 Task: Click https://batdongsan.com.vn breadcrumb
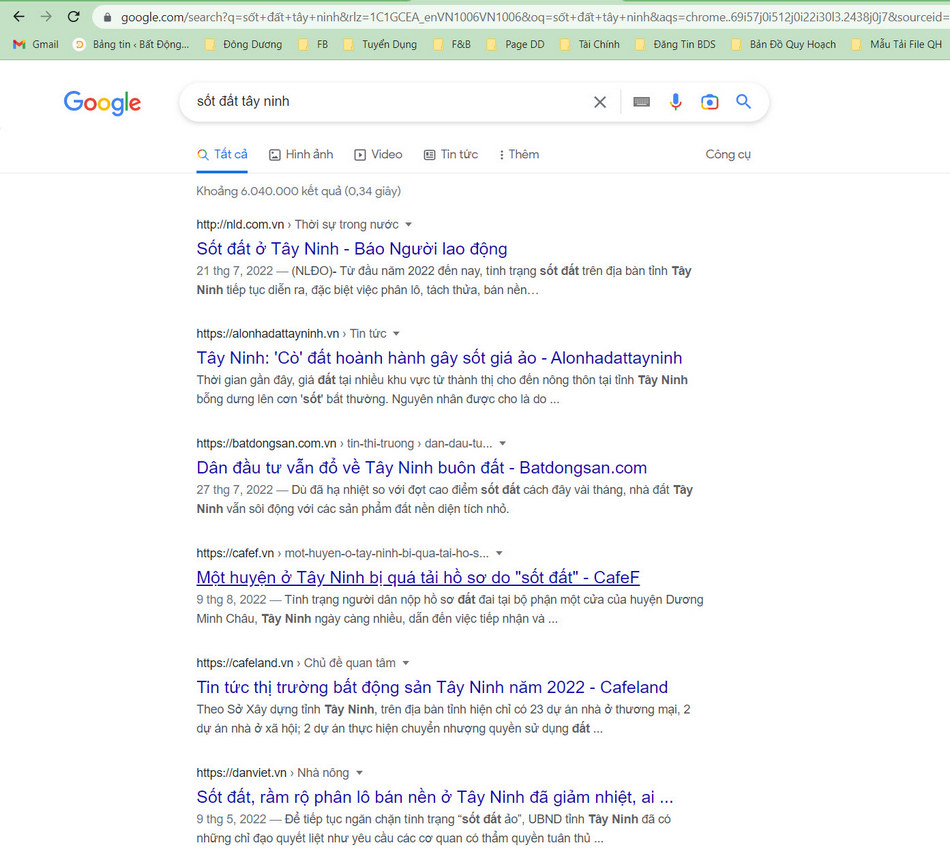pos(266,443)
